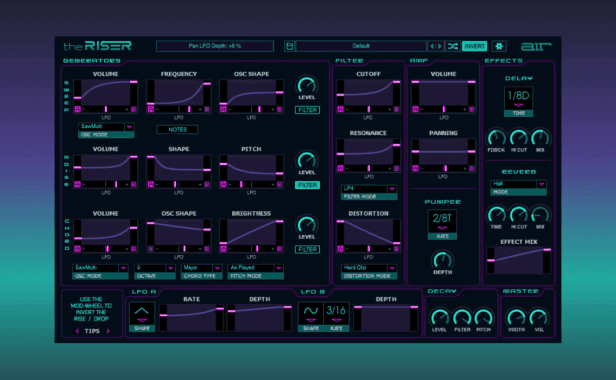Open the LFO B SHAPE selector
This screenshot has height=380, width=616.
pos(310,314)
